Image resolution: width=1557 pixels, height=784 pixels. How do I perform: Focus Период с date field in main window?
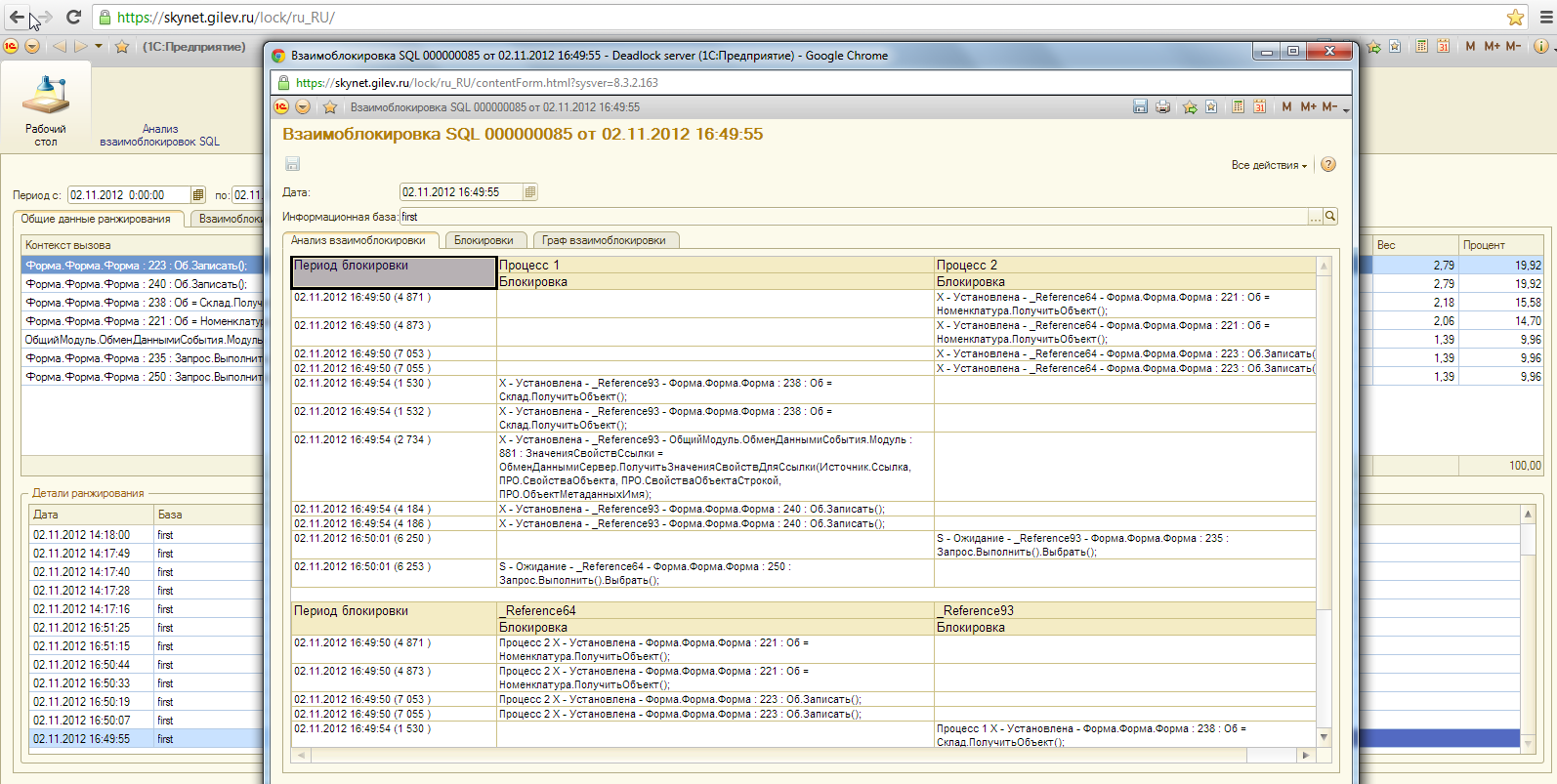pyautogui.click(x=128, y=195)
